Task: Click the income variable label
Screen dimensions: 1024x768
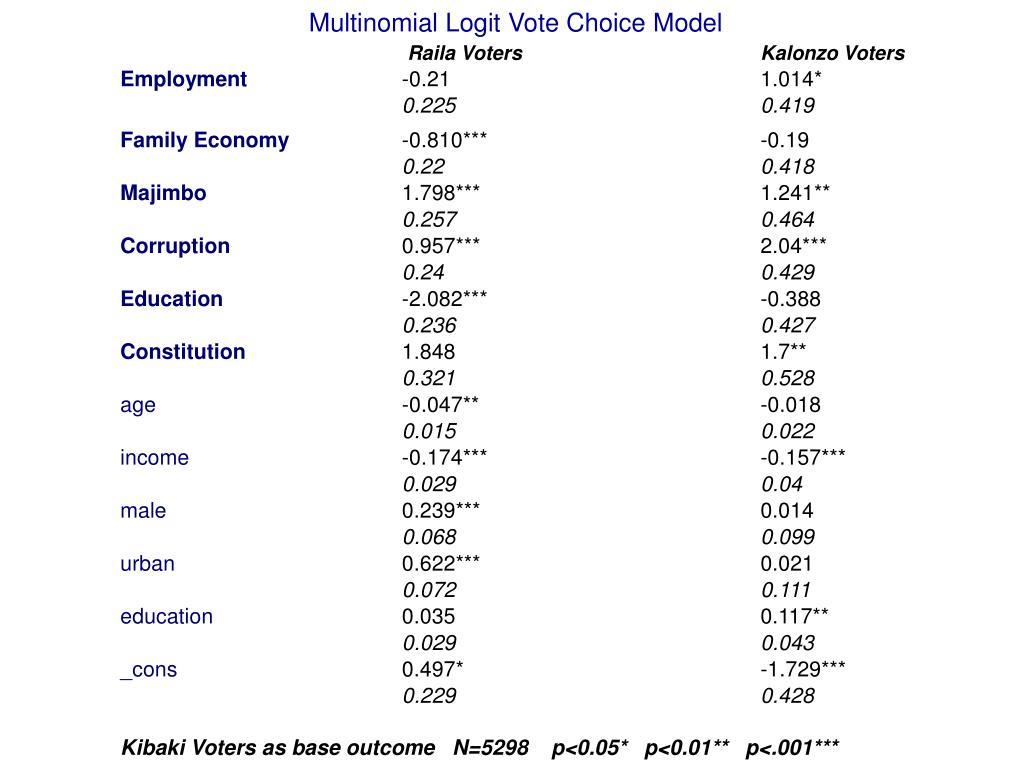Action: (154, 457)
